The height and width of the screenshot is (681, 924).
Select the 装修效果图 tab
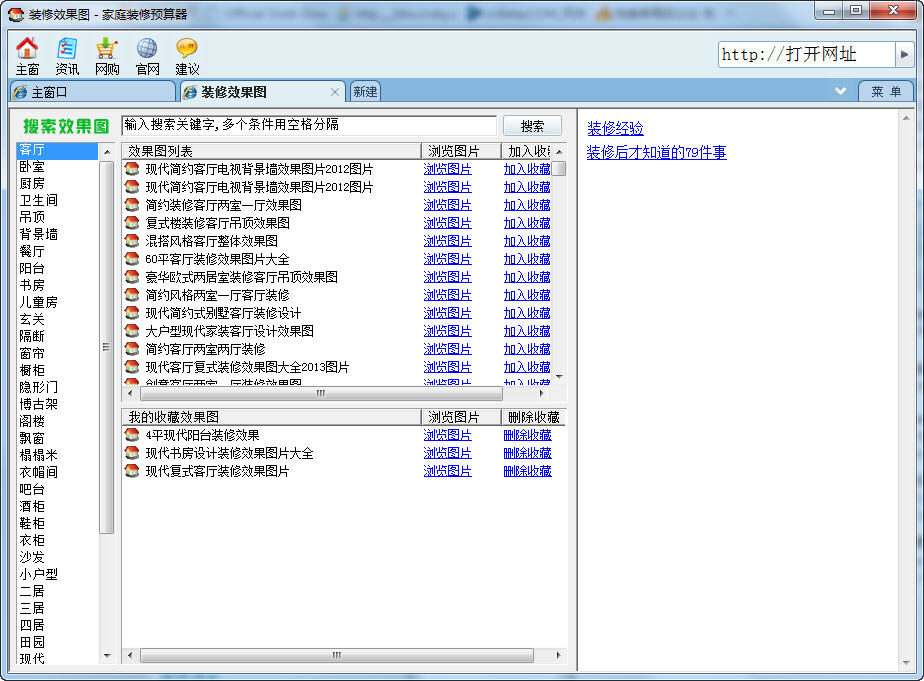click(x=263, y=92)
